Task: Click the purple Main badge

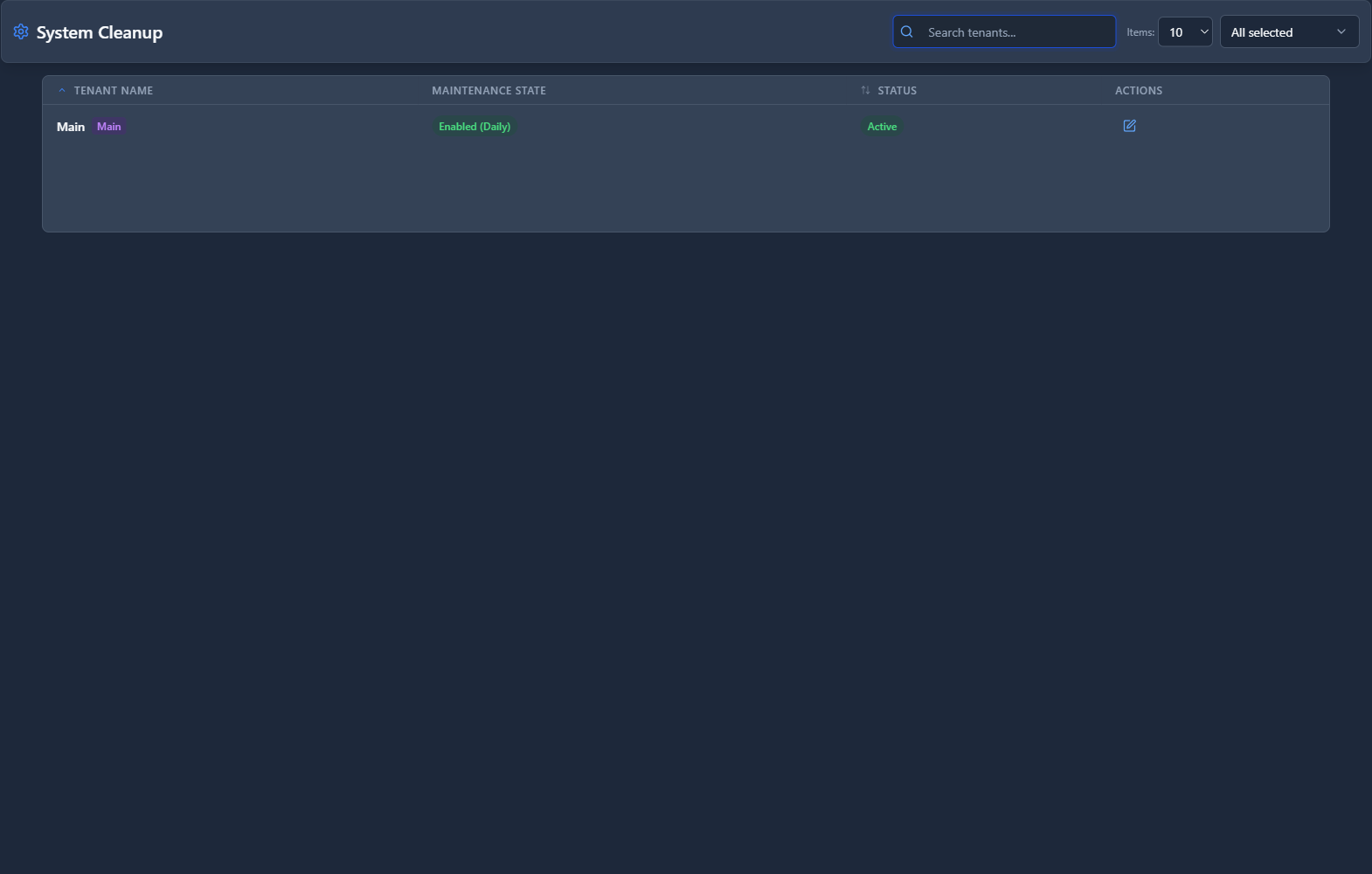Action: [x=109, y=127]
